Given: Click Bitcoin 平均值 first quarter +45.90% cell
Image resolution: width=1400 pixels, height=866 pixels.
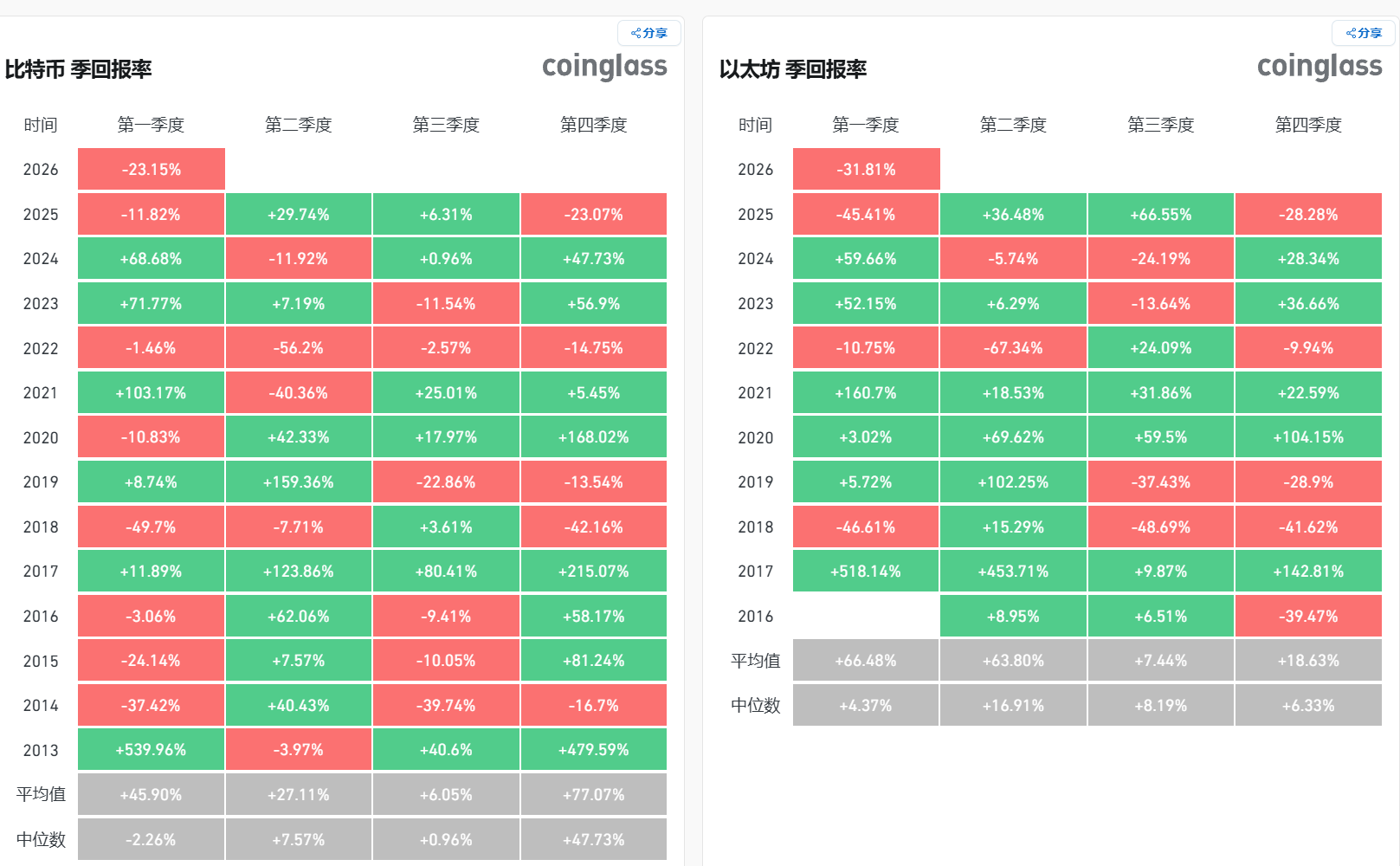Looking at the screenshot, I should [x=152, y=795].
